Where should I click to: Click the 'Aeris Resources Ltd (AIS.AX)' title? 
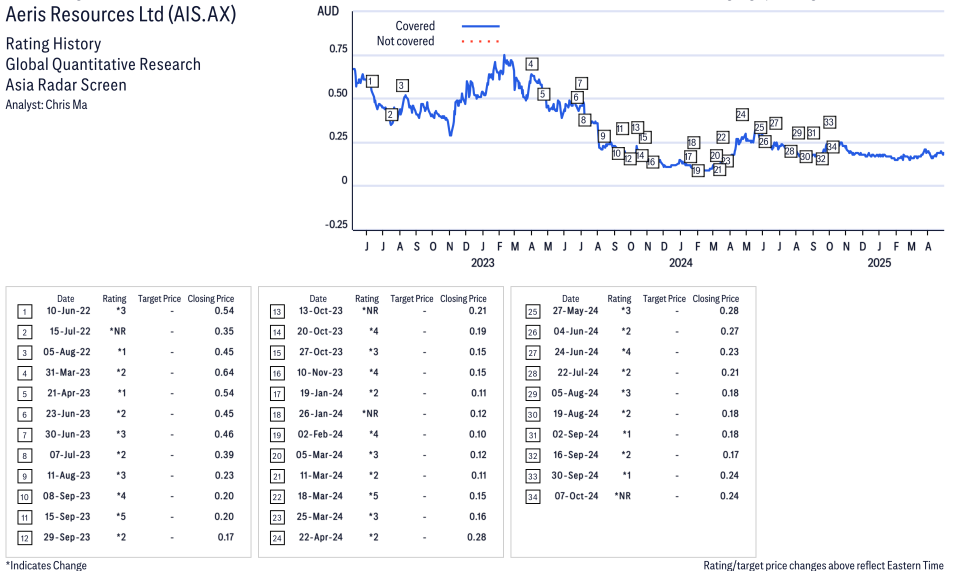(x=121, y=14)
